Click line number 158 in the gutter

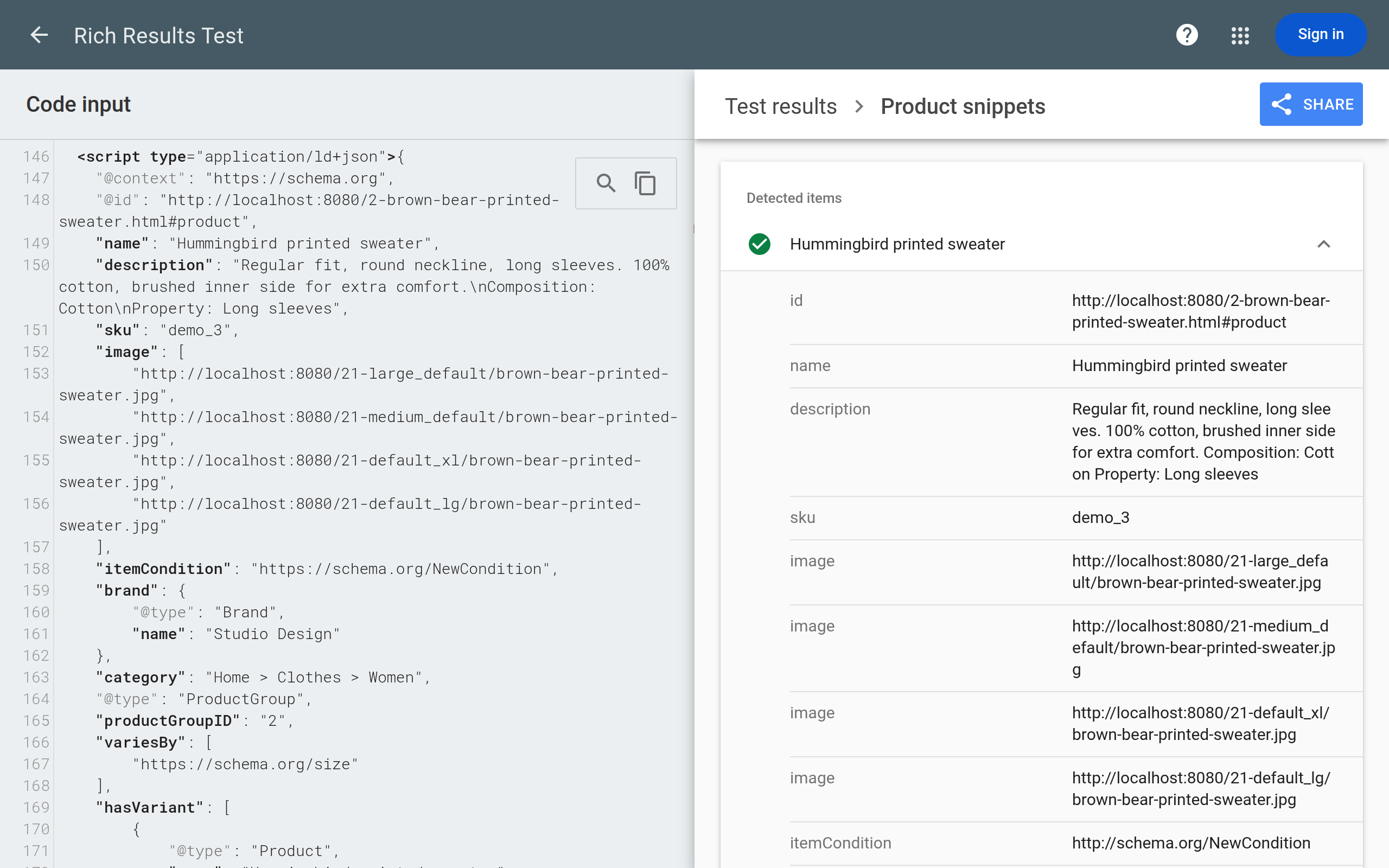point(36,569)
